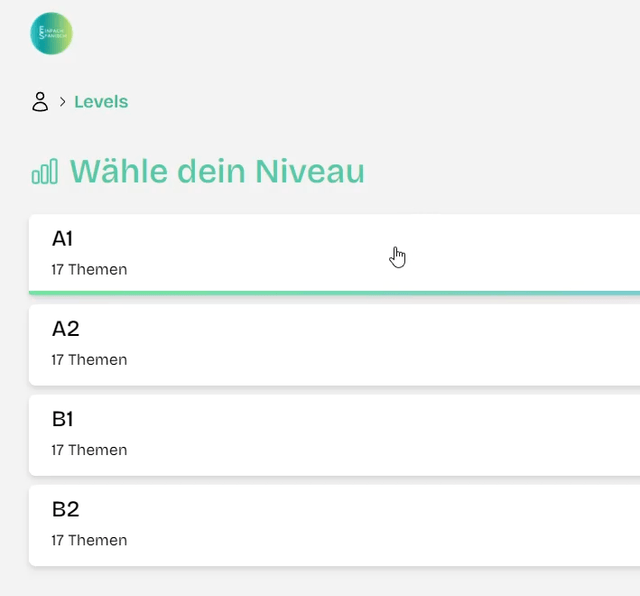Select the B1 title text

click(62, 419)
